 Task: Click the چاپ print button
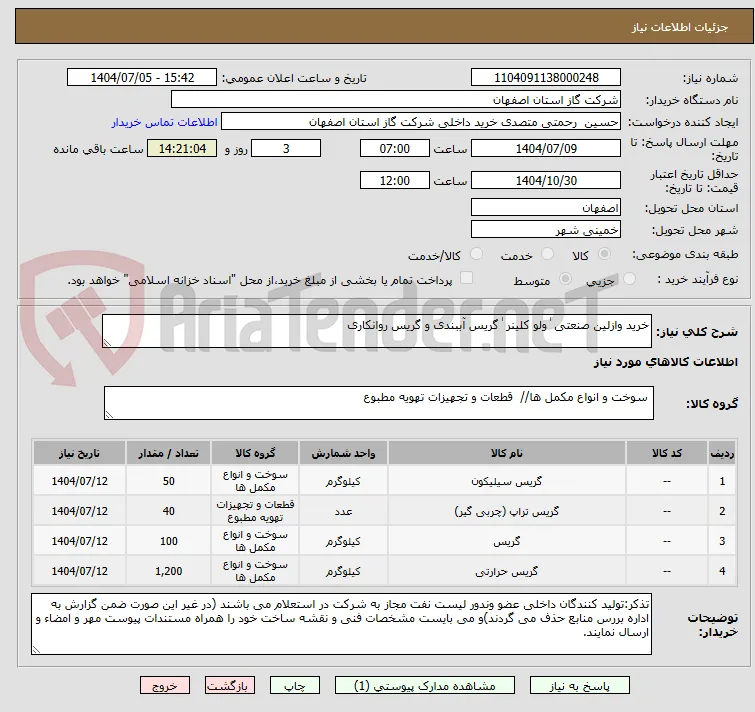point(295,686)
